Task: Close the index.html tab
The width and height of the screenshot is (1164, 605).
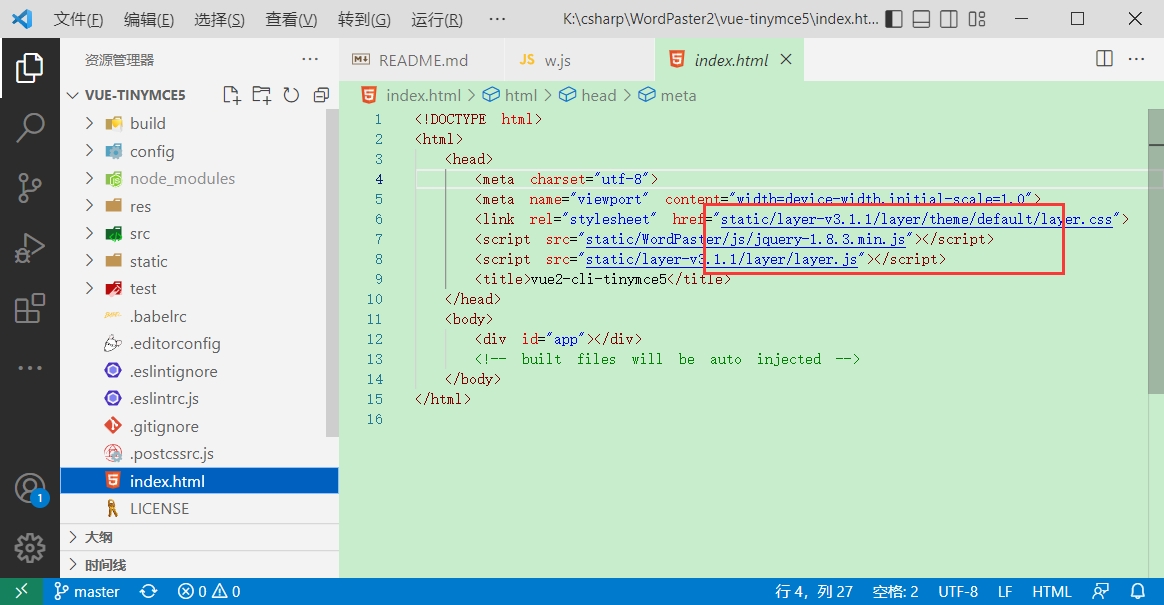Action: tap(786, 59)
